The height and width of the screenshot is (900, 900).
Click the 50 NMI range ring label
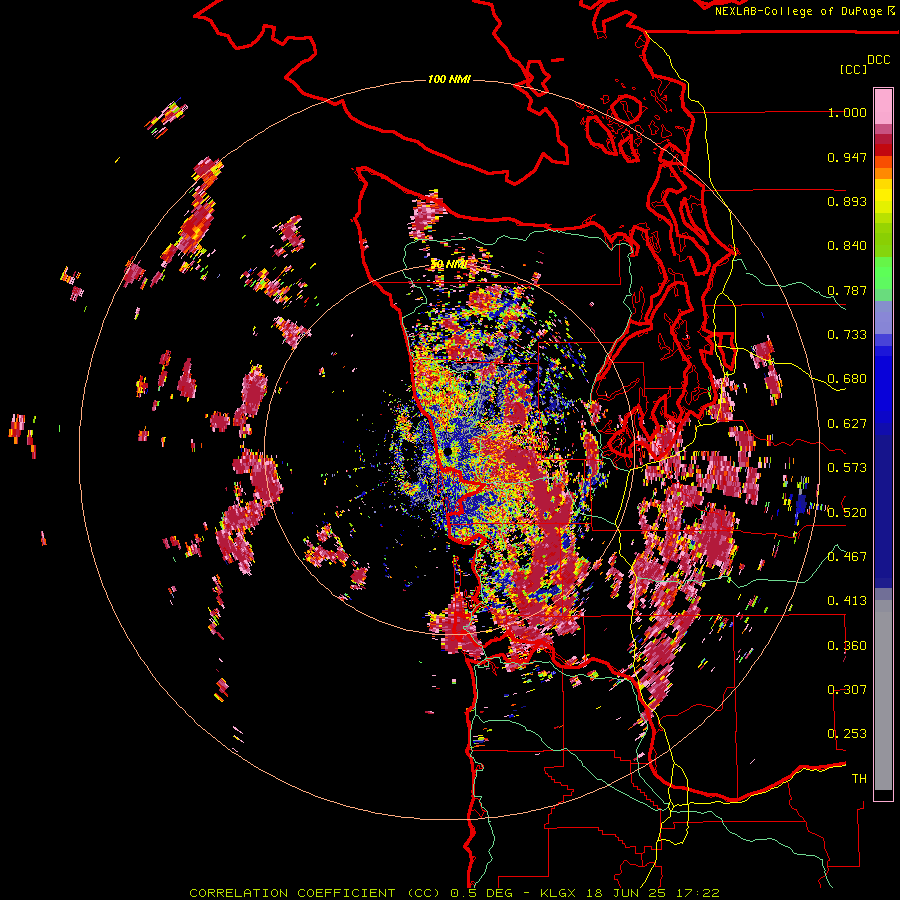pyautogui.click(x=448, y=265)
